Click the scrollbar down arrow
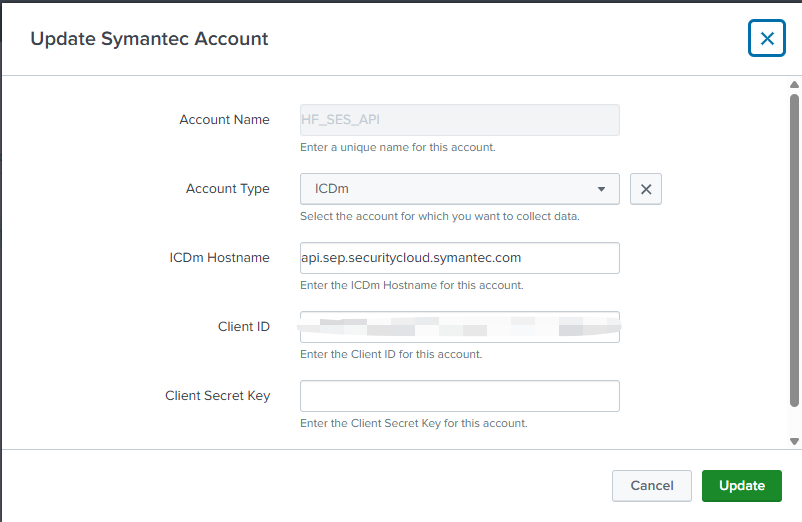Screen dimensions: 802x522 click(795, 441)
